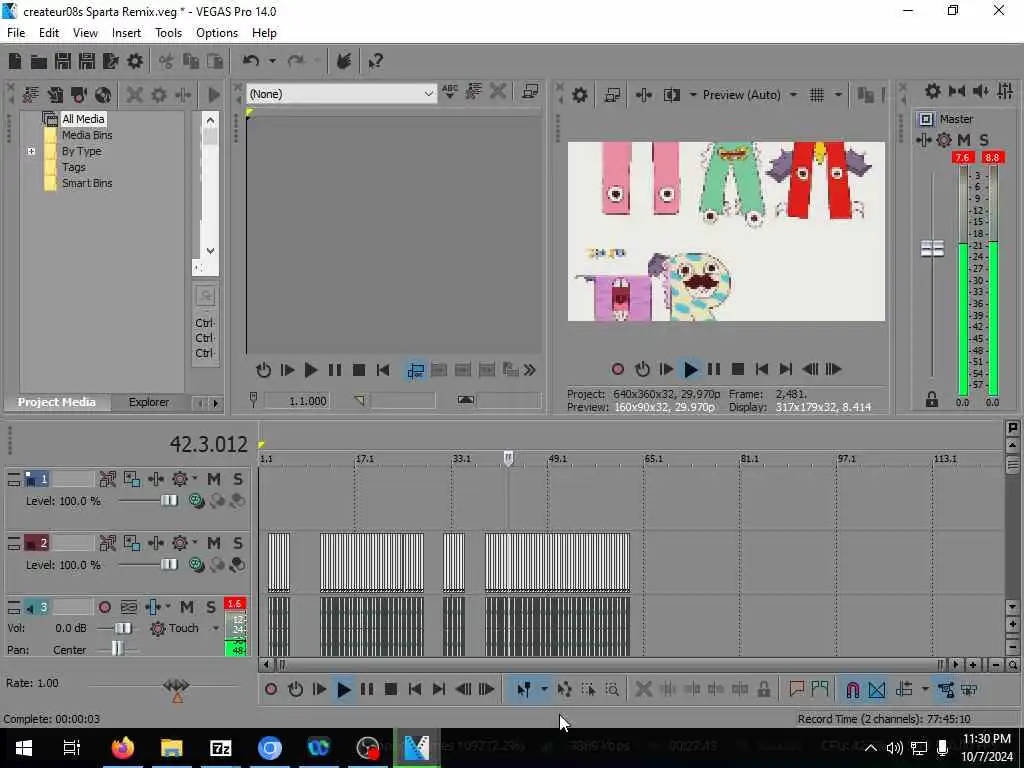Solo audio track 3
Screen dimensions: 1024x768
tap(211, 607)
